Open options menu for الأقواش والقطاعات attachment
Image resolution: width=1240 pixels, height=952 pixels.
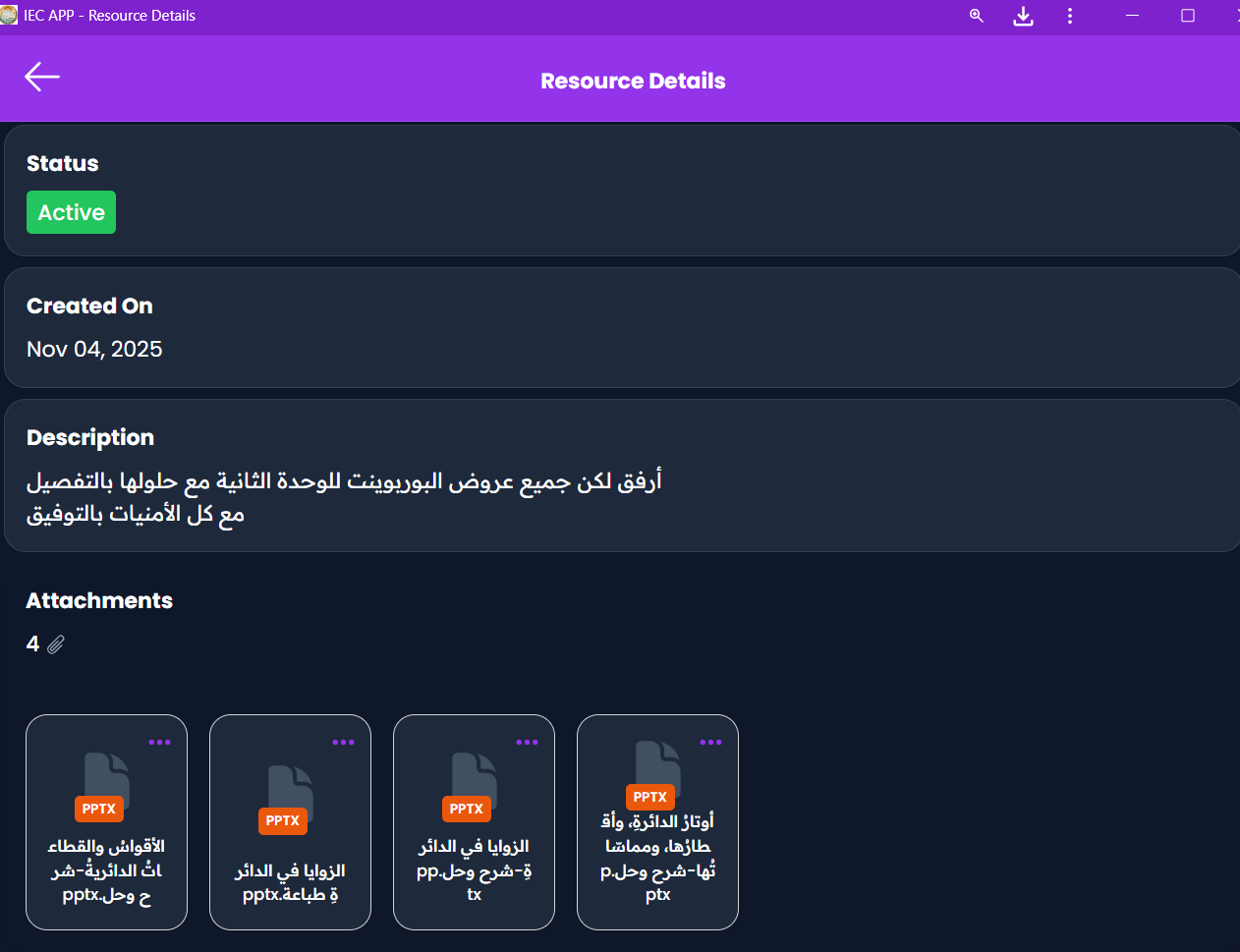coord(159,743)
